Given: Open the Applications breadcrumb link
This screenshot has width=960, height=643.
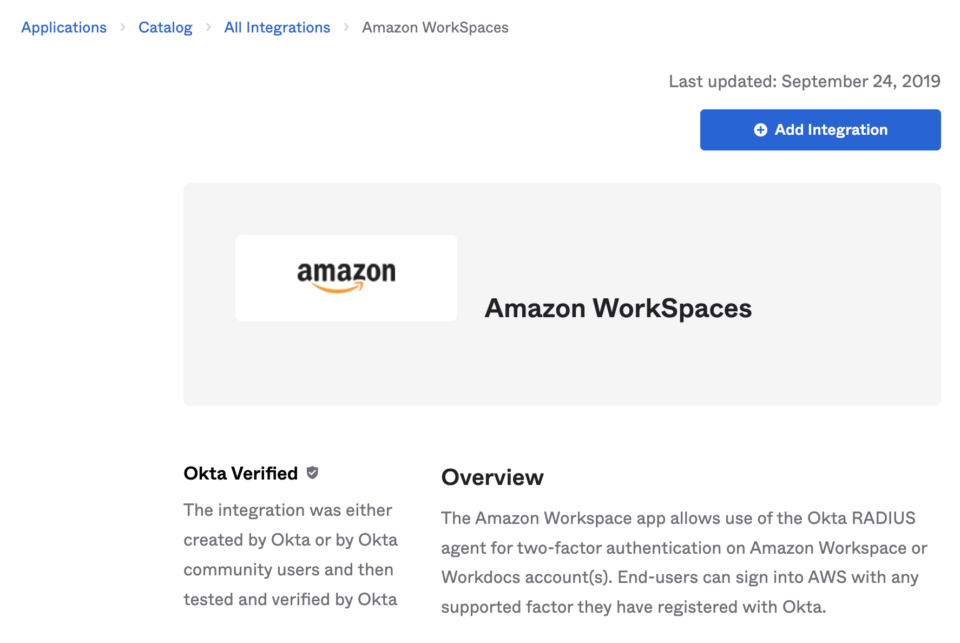Looking at the screenshot, I should (63, 27).
